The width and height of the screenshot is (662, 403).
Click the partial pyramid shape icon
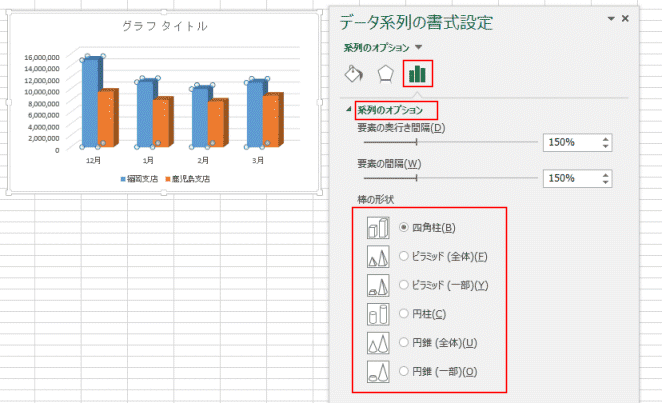click(378, 285)
